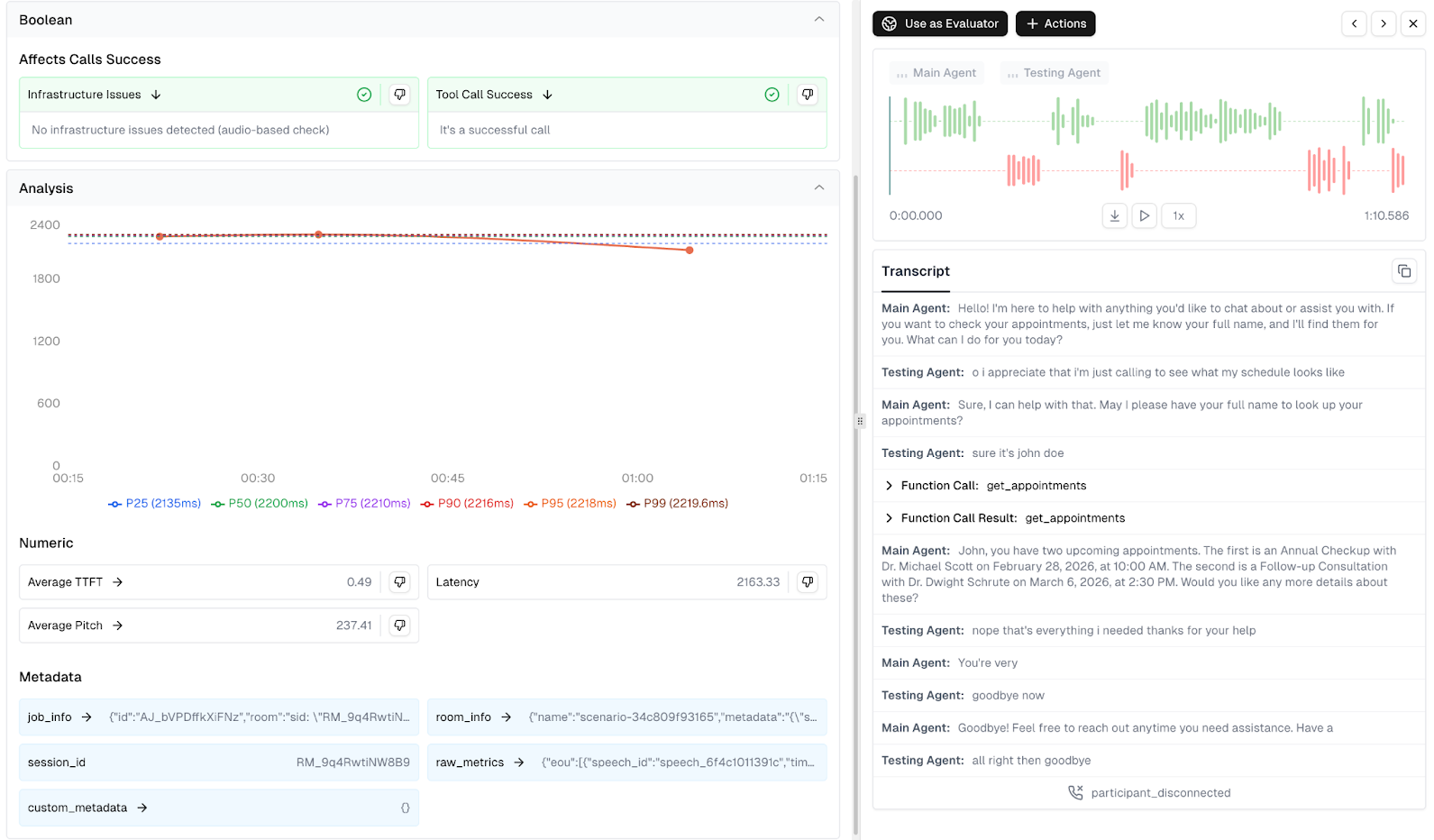The width and height of the screenshot is (1434, 840).
Task: Thumbs down the Tool Call Success result
Action: click(x=808, y=95)
